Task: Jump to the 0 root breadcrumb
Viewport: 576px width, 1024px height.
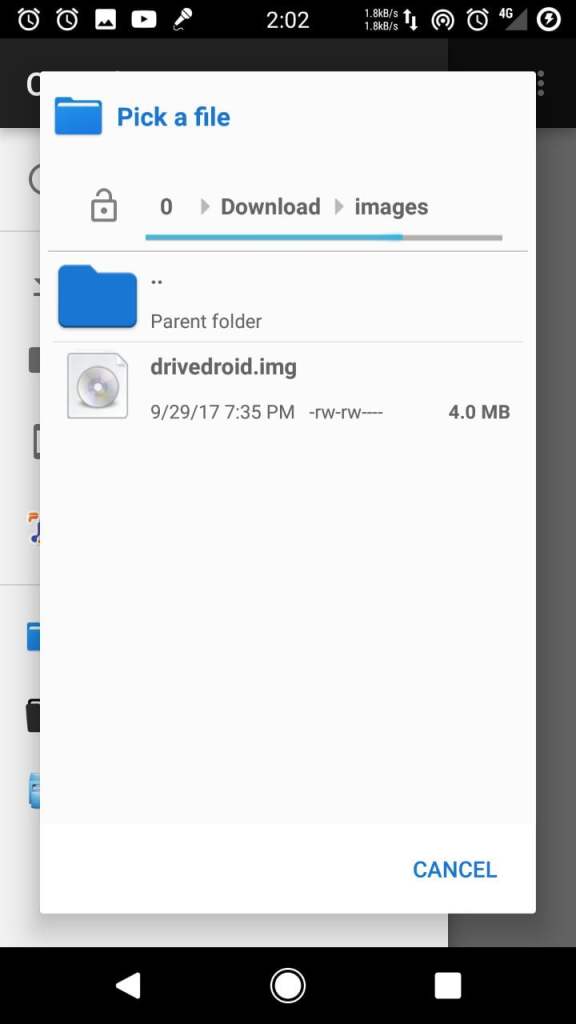Action: tap(167, 207)
